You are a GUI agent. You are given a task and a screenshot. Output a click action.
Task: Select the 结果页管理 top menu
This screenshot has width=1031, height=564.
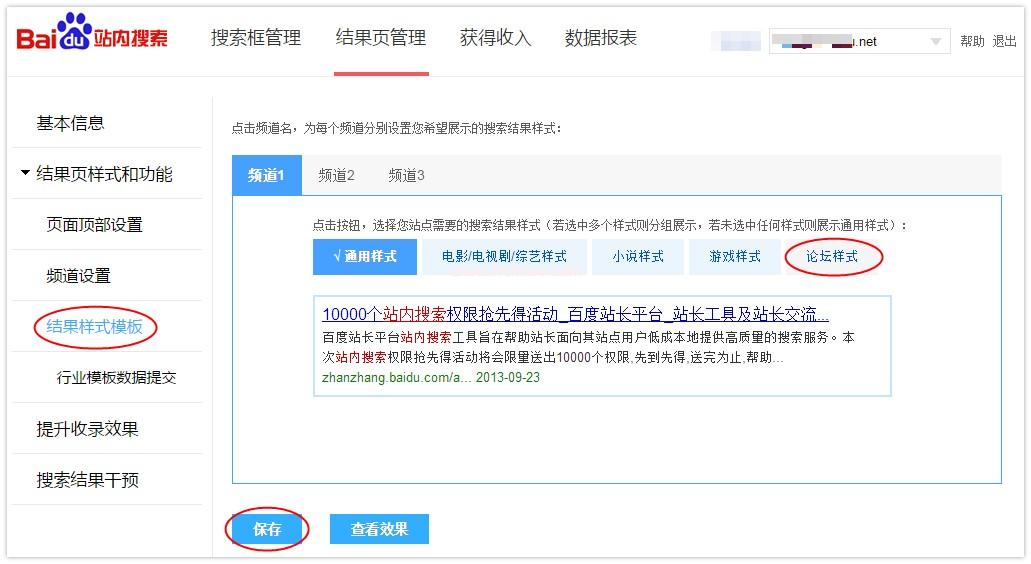pos(381,38)
